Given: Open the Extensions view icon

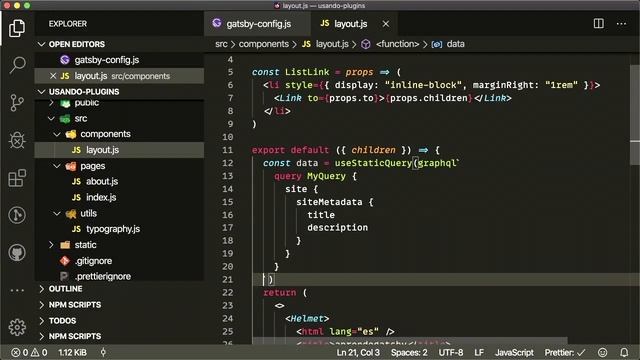Looking at the screenshot, I should pos(17,178).
